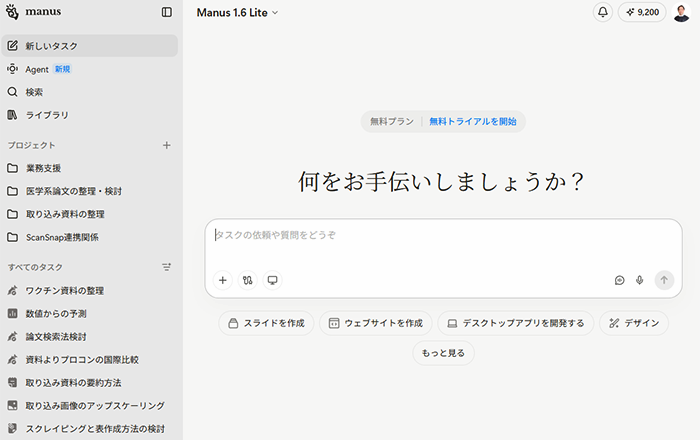The height and width of the screenshot is (440, 700).
Task: Click the folder icon for 医学系論文の整理・検討
Action: click(x=12, y=191)
